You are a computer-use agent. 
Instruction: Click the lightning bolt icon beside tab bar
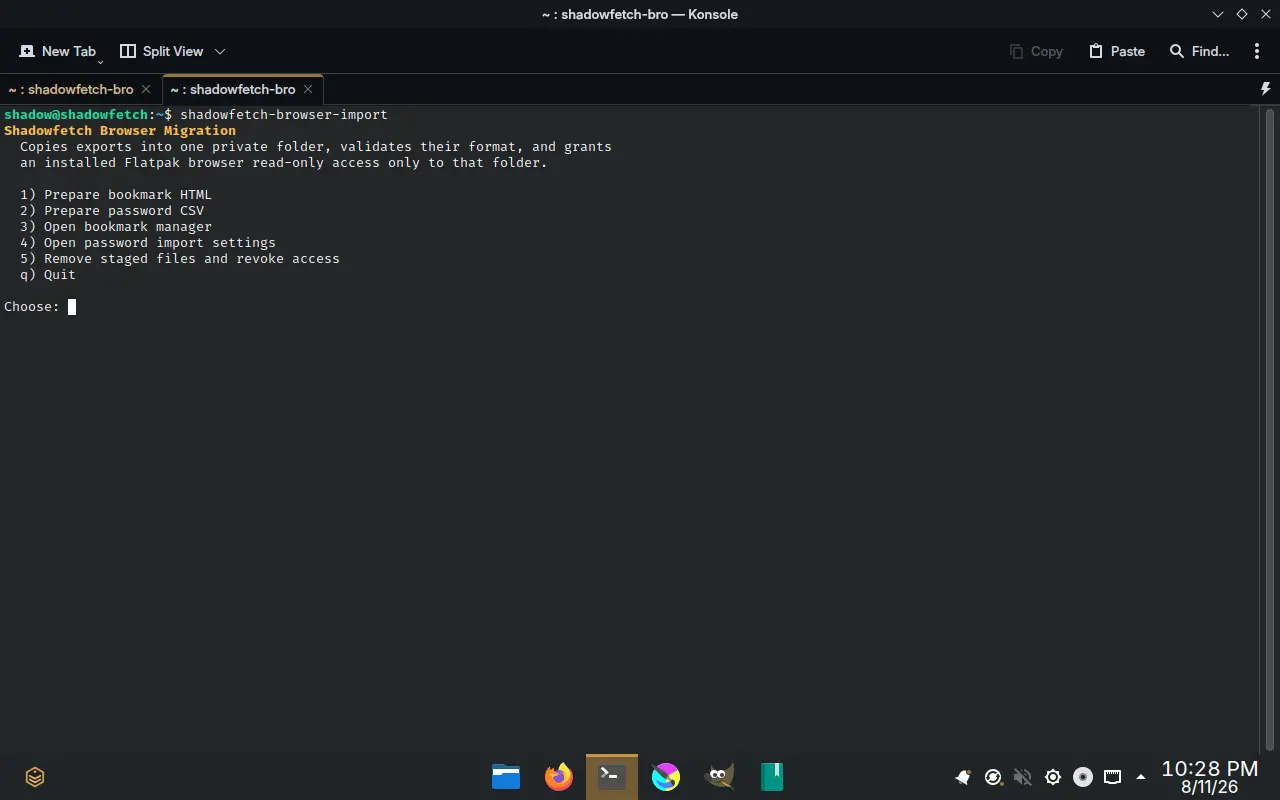pyautogui.click(x=1266, y=89)
